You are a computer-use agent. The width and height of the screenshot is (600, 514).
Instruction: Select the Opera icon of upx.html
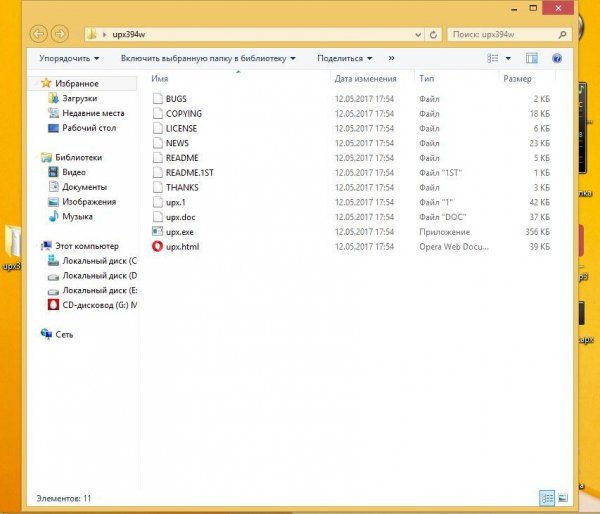(157, 246)
